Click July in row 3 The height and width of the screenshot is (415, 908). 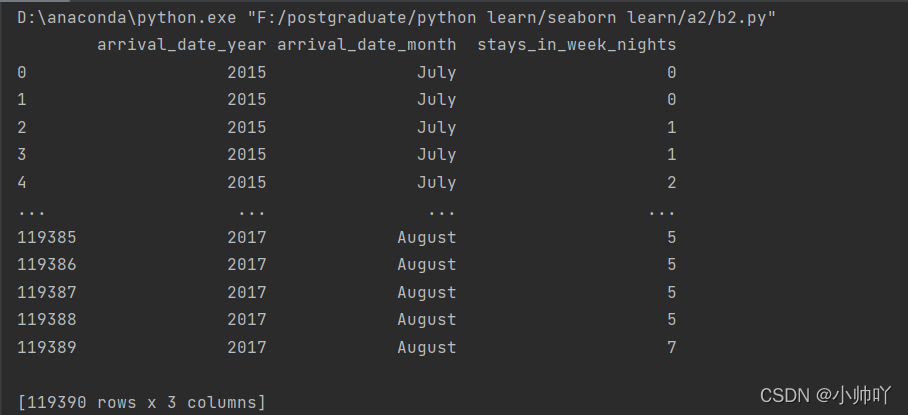coord(437,155)
